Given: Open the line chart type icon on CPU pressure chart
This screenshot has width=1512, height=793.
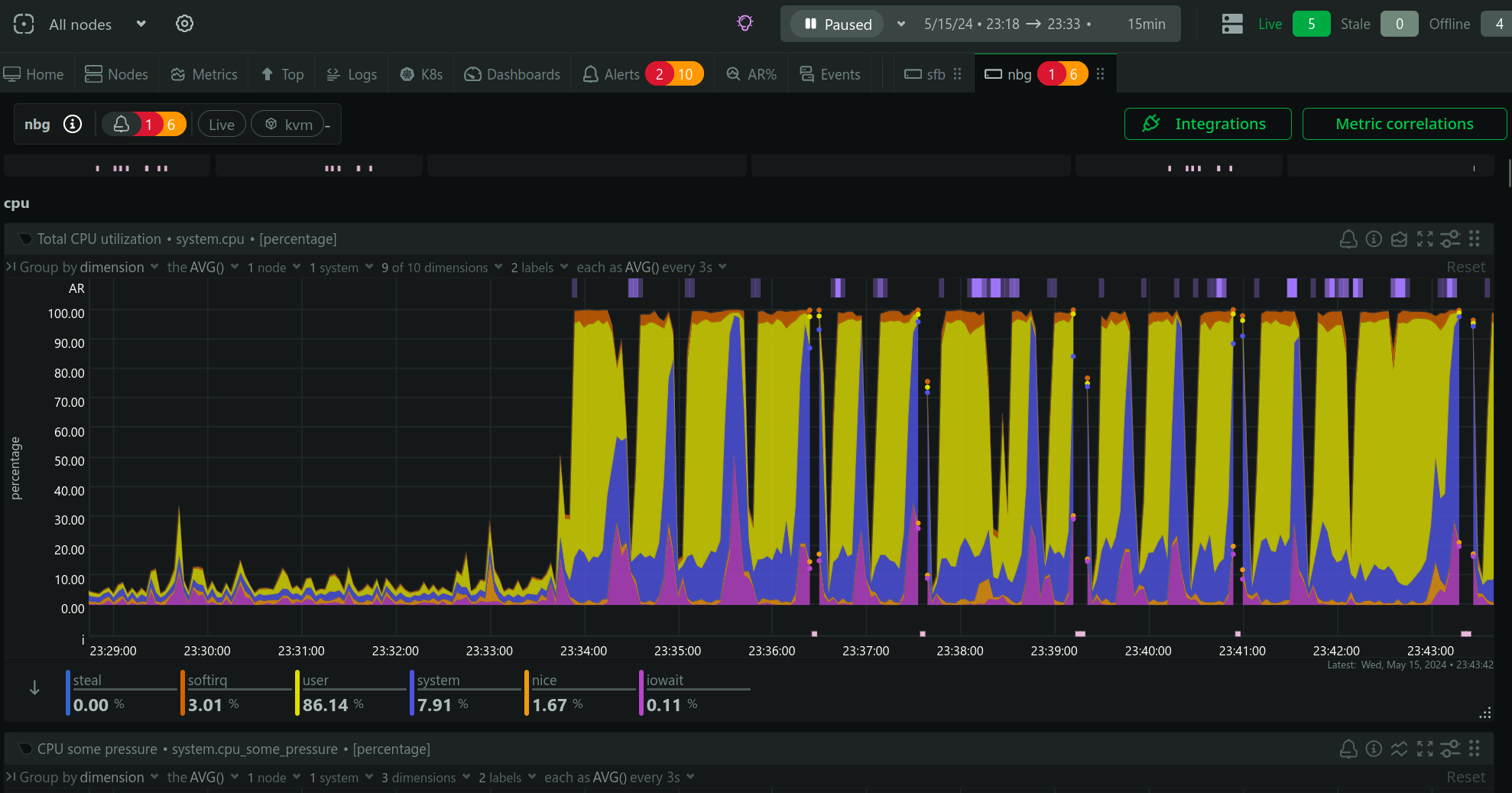Looking at the screenshot, I should coord(1399,749).
